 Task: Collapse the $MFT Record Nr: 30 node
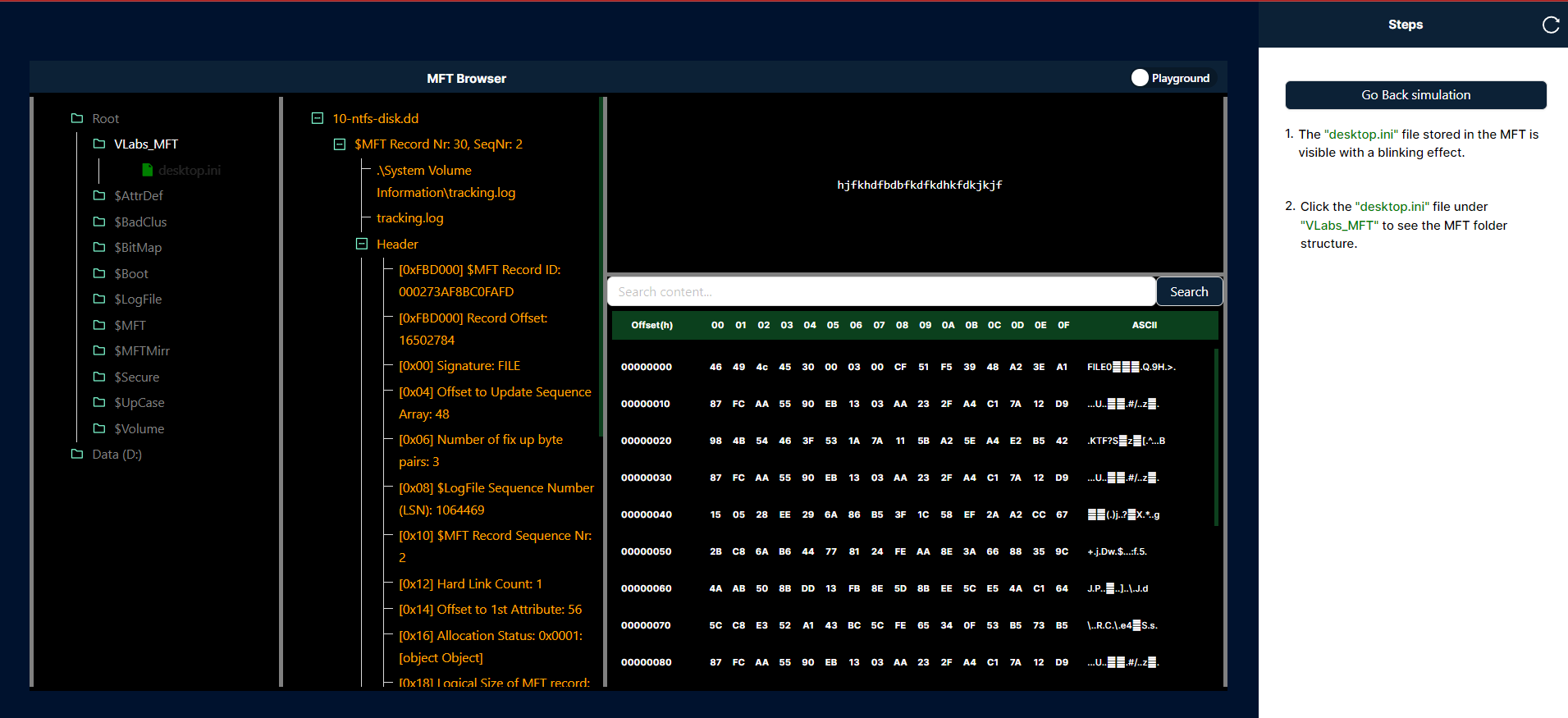click(x=340, y=144)
